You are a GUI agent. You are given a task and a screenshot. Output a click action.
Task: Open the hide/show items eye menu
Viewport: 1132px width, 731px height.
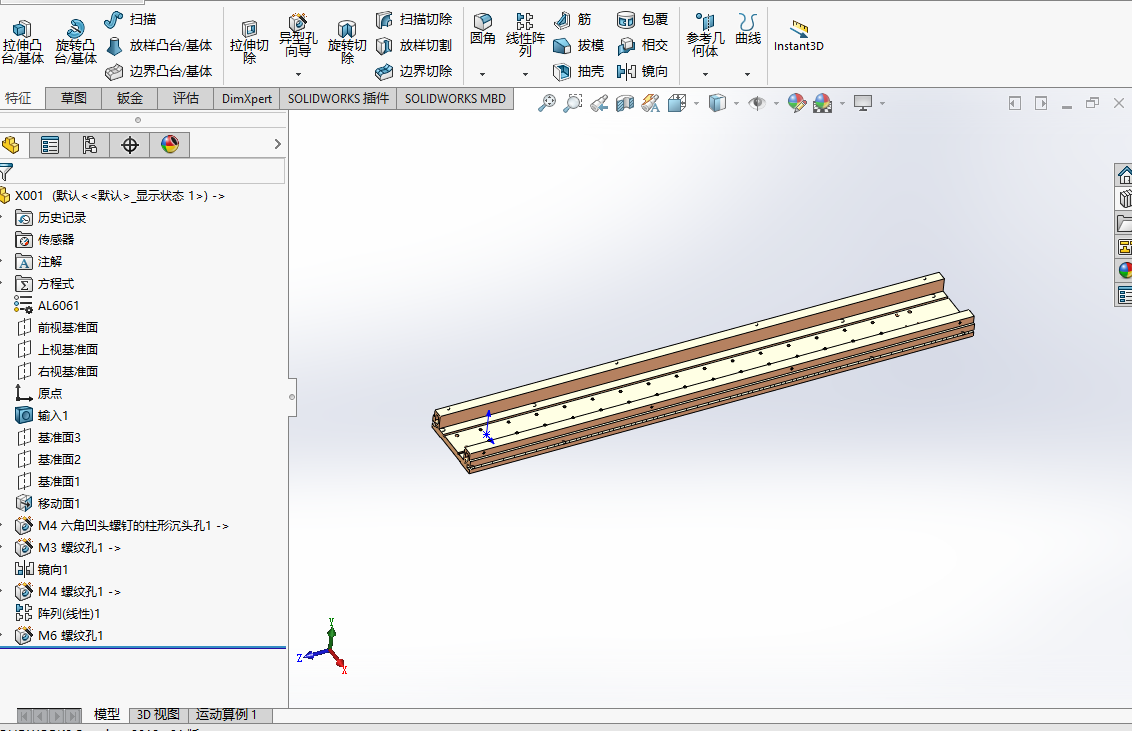click(757, 103)
